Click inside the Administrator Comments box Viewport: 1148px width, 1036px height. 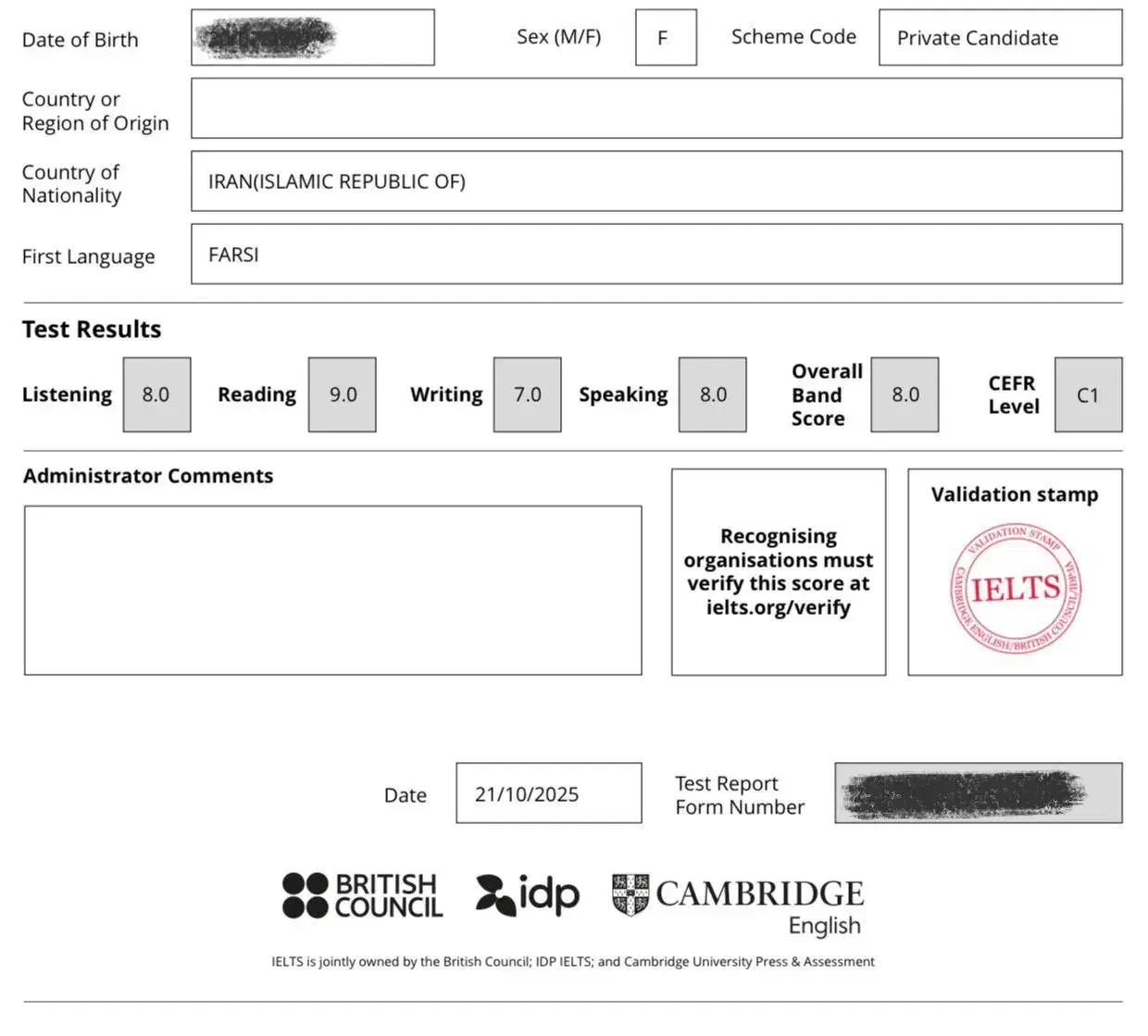(x=332, y=590)
